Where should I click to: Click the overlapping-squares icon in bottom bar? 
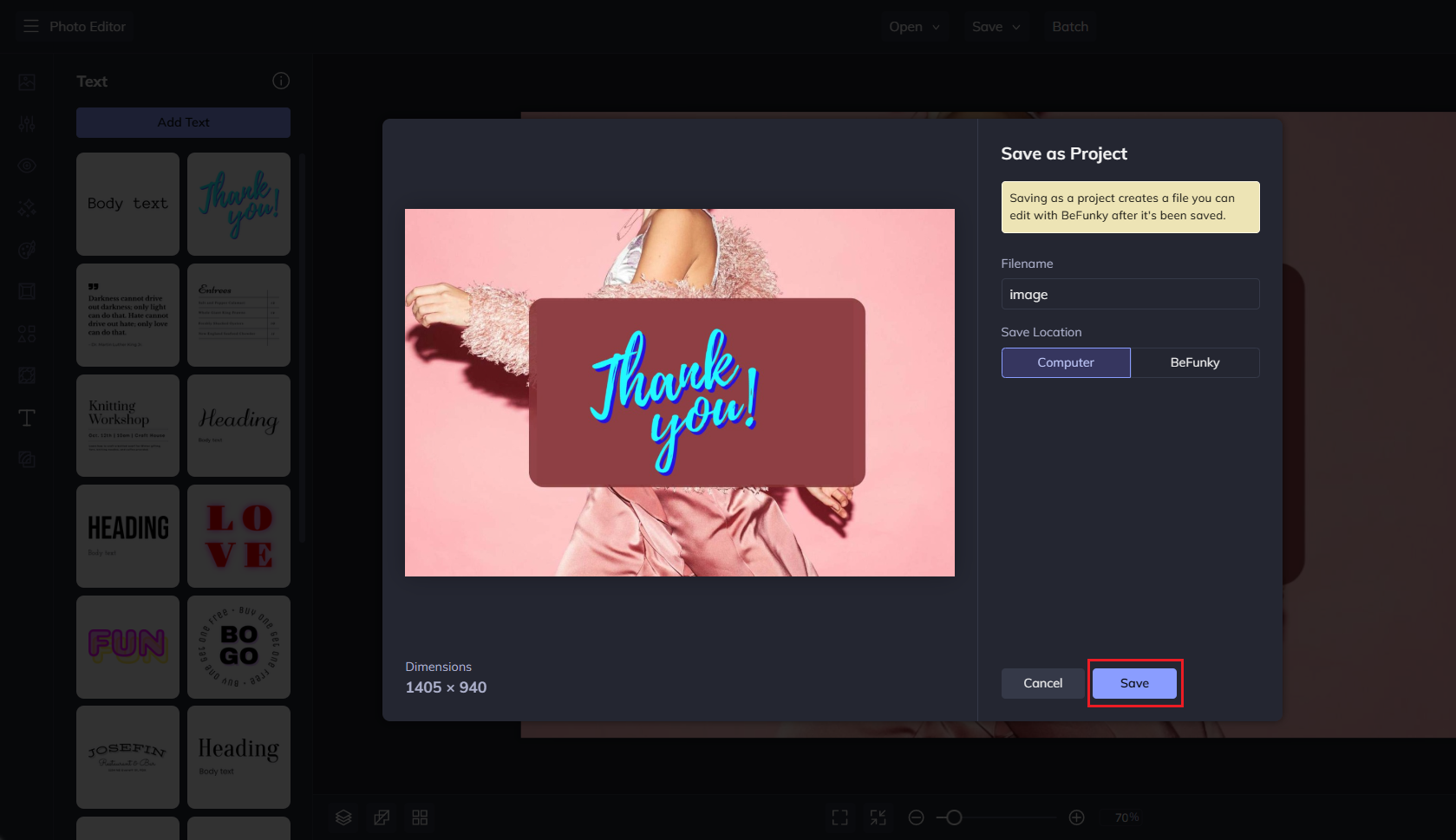coord(382,817)
